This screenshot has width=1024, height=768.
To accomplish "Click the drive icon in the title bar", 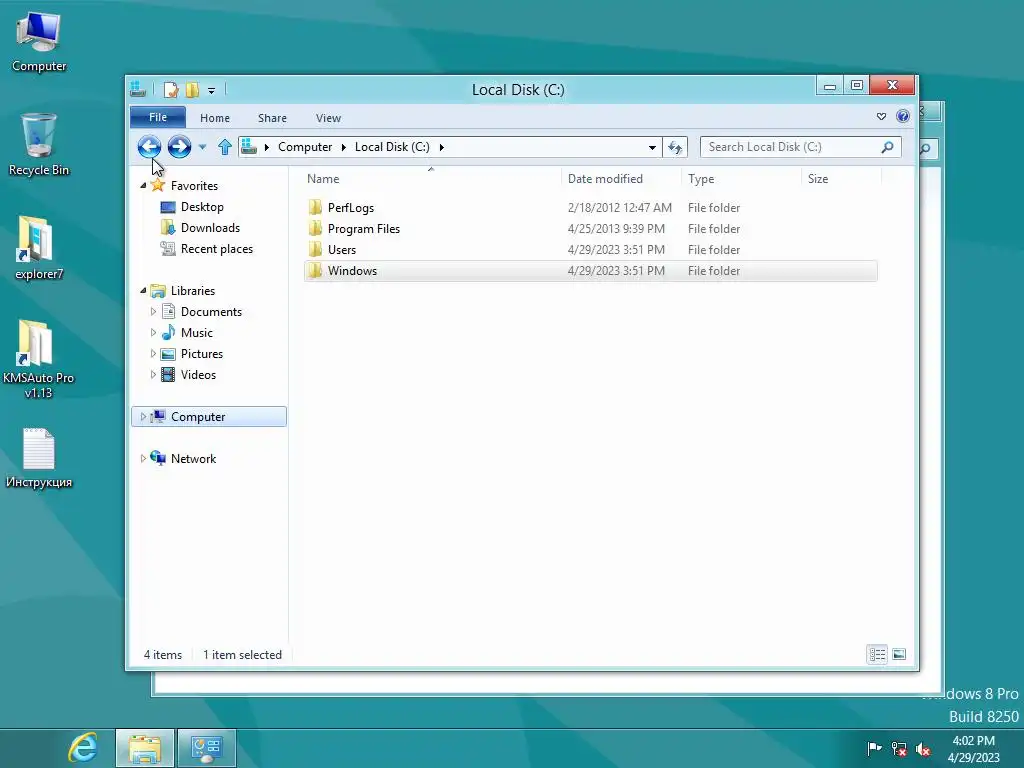I will click(x=138, y=89).
